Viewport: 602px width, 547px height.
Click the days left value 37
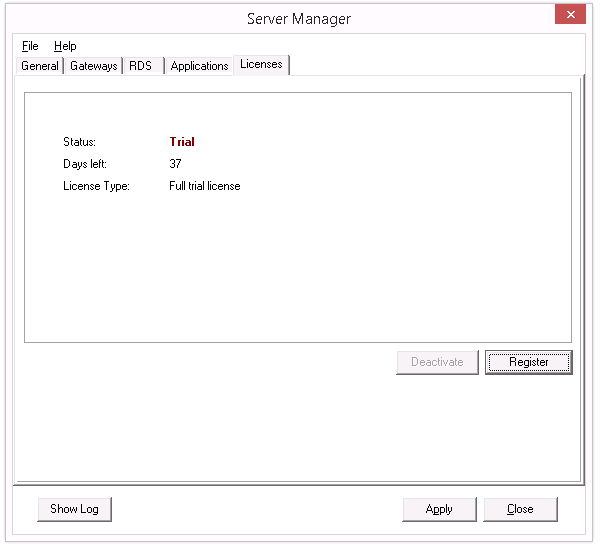pos(175,164)
